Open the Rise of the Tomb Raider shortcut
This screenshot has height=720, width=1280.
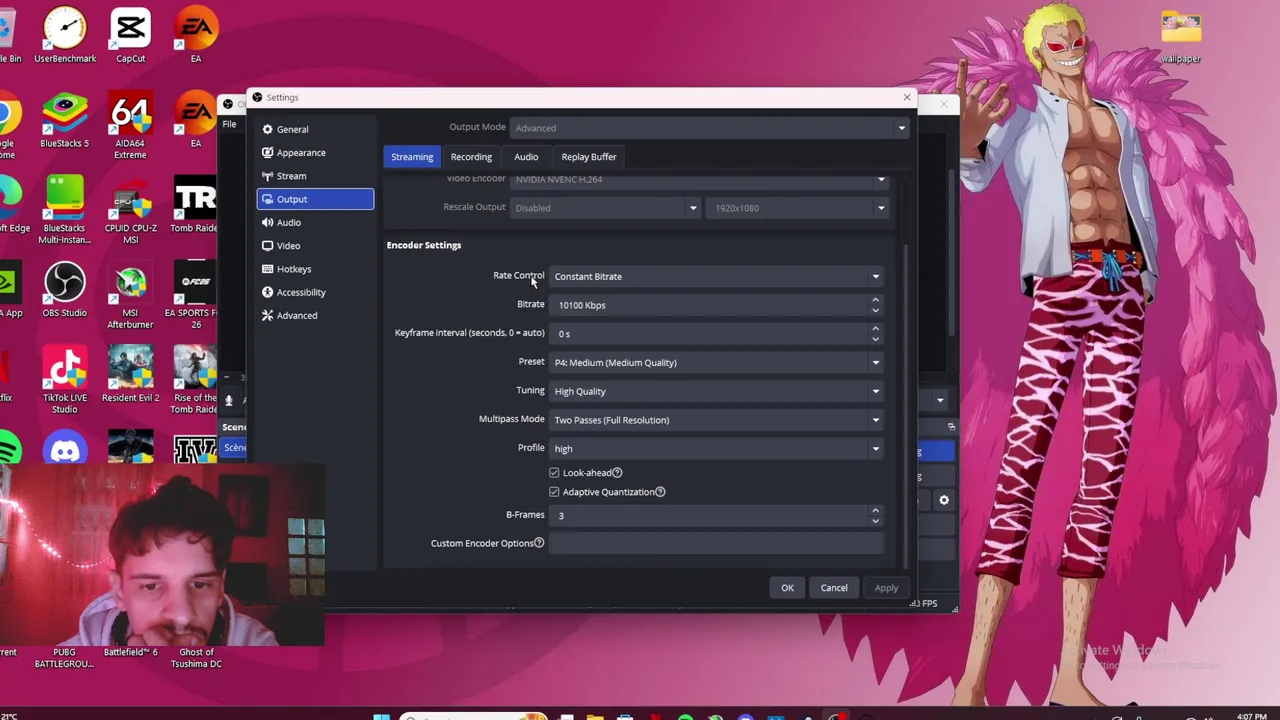[195, 380]
